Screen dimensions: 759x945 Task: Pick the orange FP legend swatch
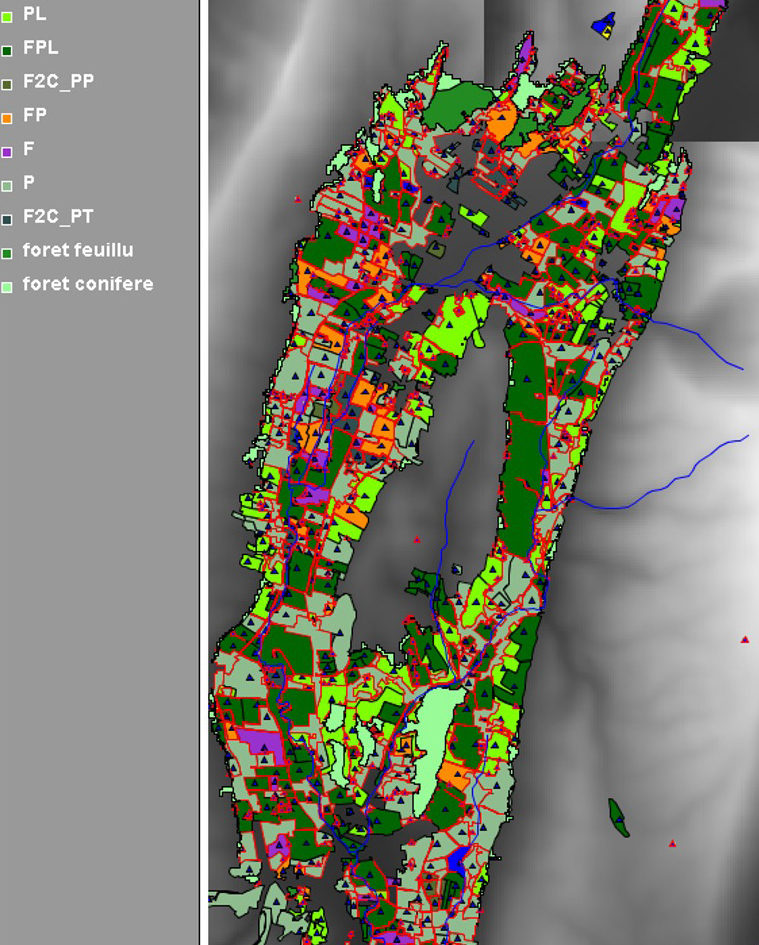pos(7,118)
